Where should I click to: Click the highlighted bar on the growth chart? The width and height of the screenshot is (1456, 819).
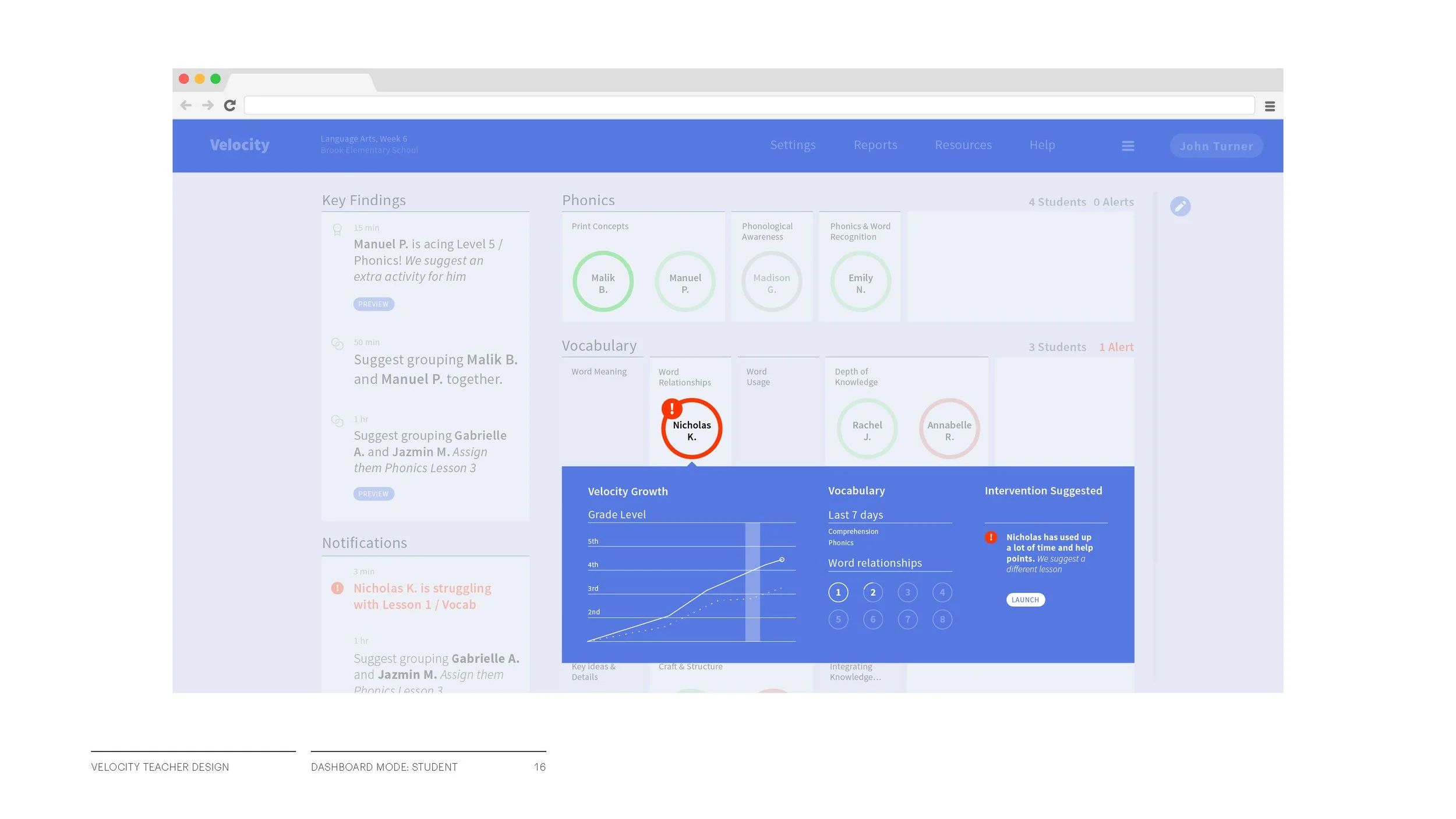click(x=752, y=583)
